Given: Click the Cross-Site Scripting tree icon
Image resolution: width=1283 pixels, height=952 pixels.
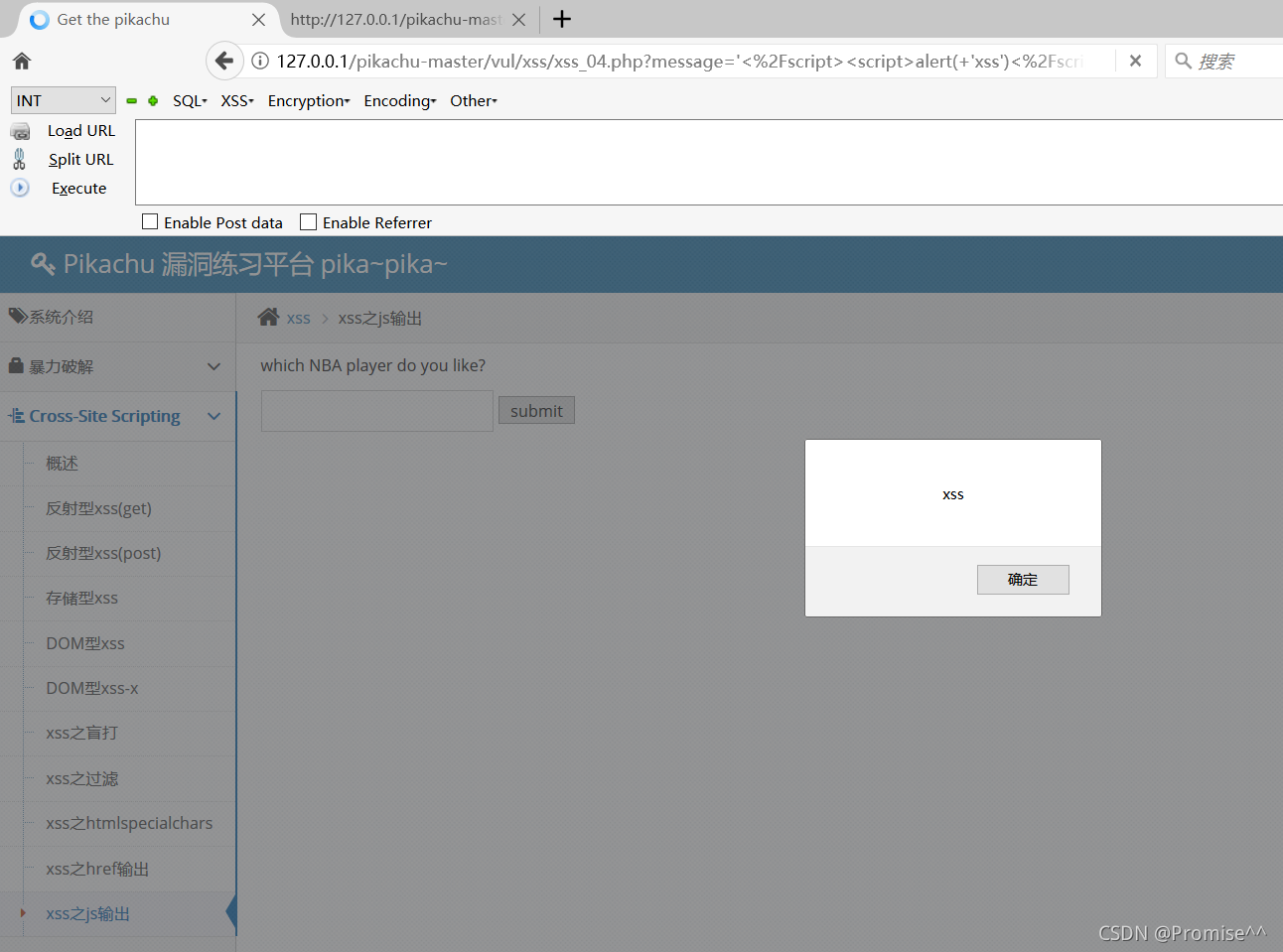Looking at the screenshot, I should (x=17, y=416).
